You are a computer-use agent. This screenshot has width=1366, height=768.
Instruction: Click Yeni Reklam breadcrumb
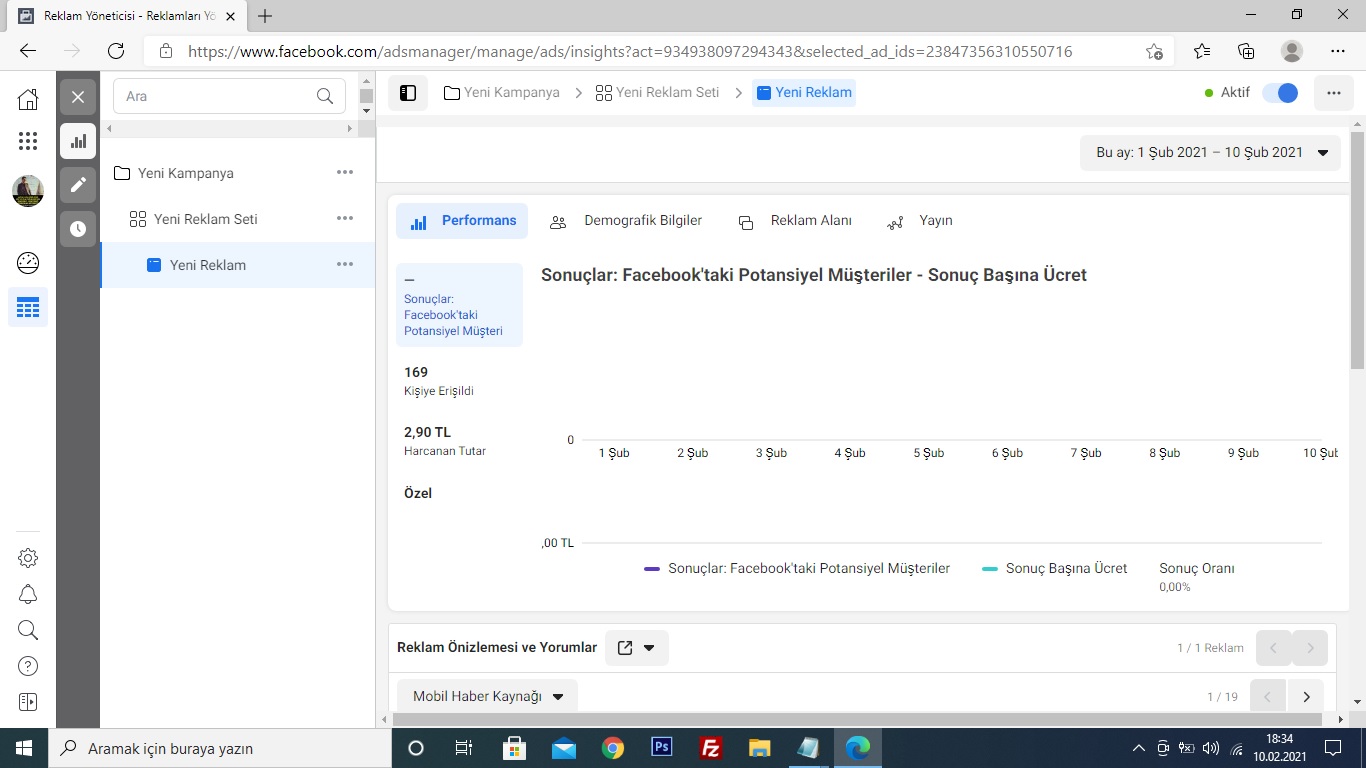[x=804, y=92]
